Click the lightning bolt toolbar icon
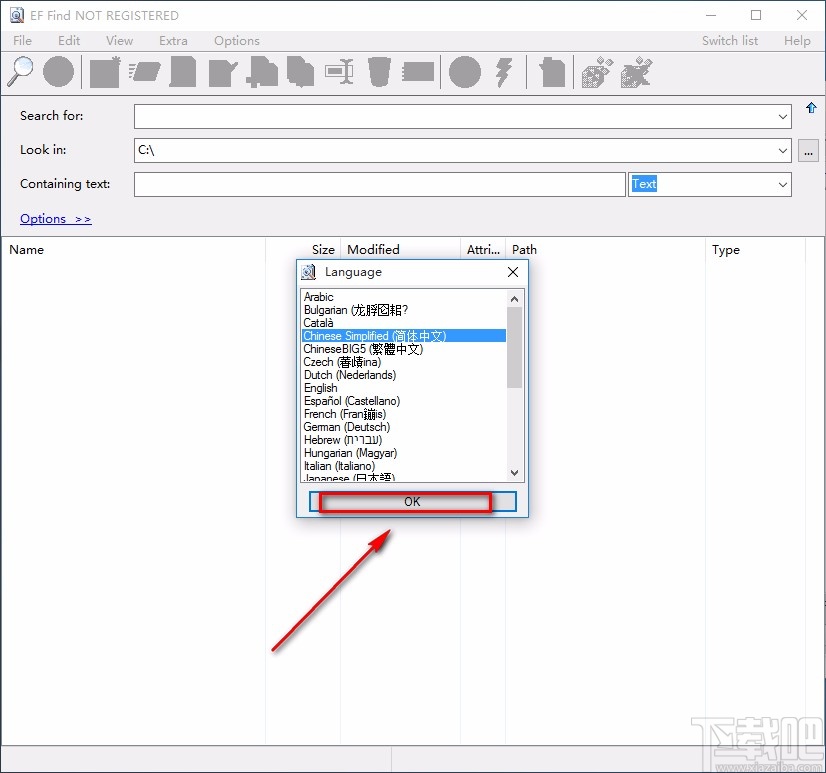 click(x=505, y=72)
